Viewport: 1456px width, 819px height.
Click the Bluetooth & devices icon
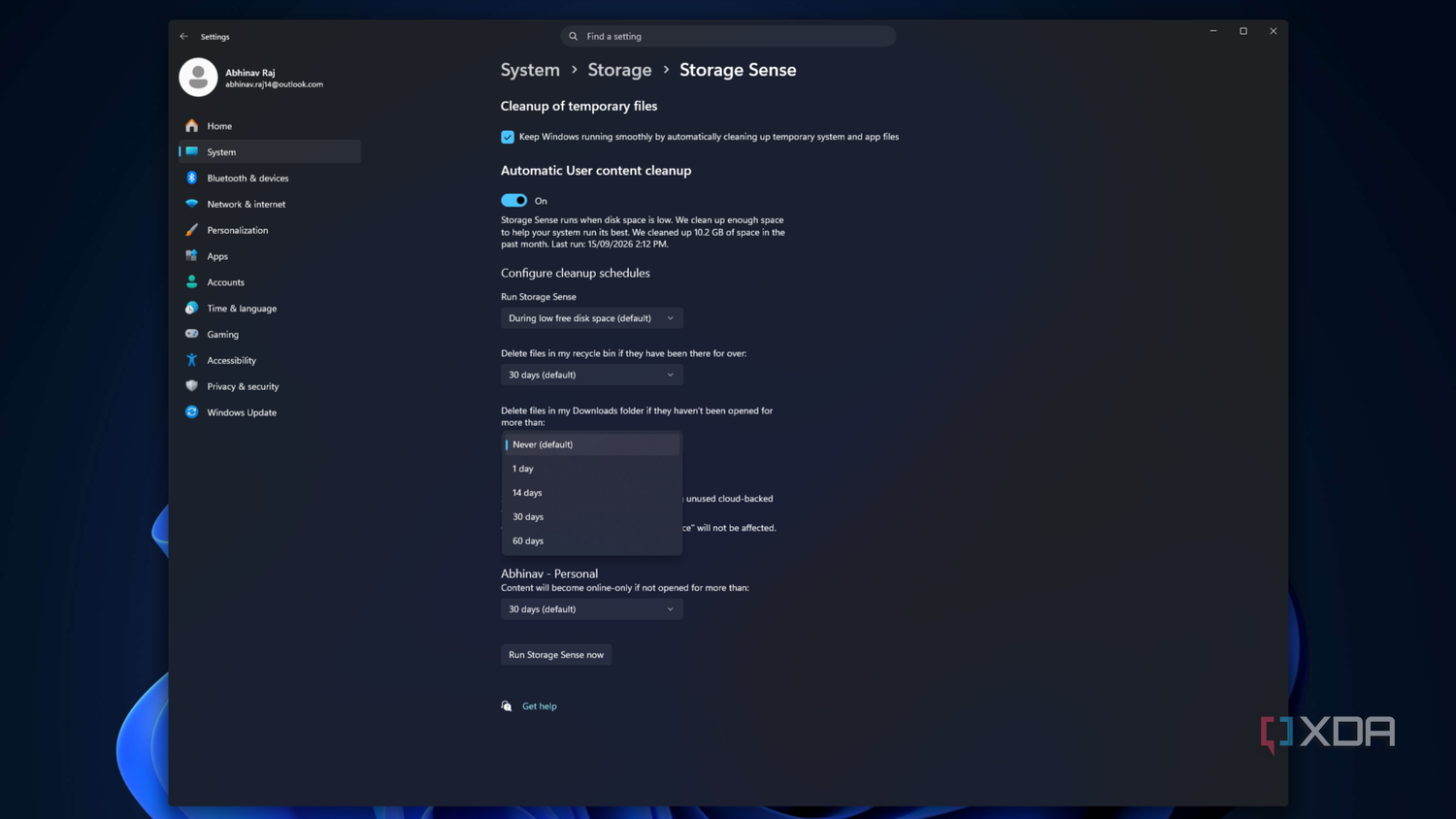click(x=191, y=178)
